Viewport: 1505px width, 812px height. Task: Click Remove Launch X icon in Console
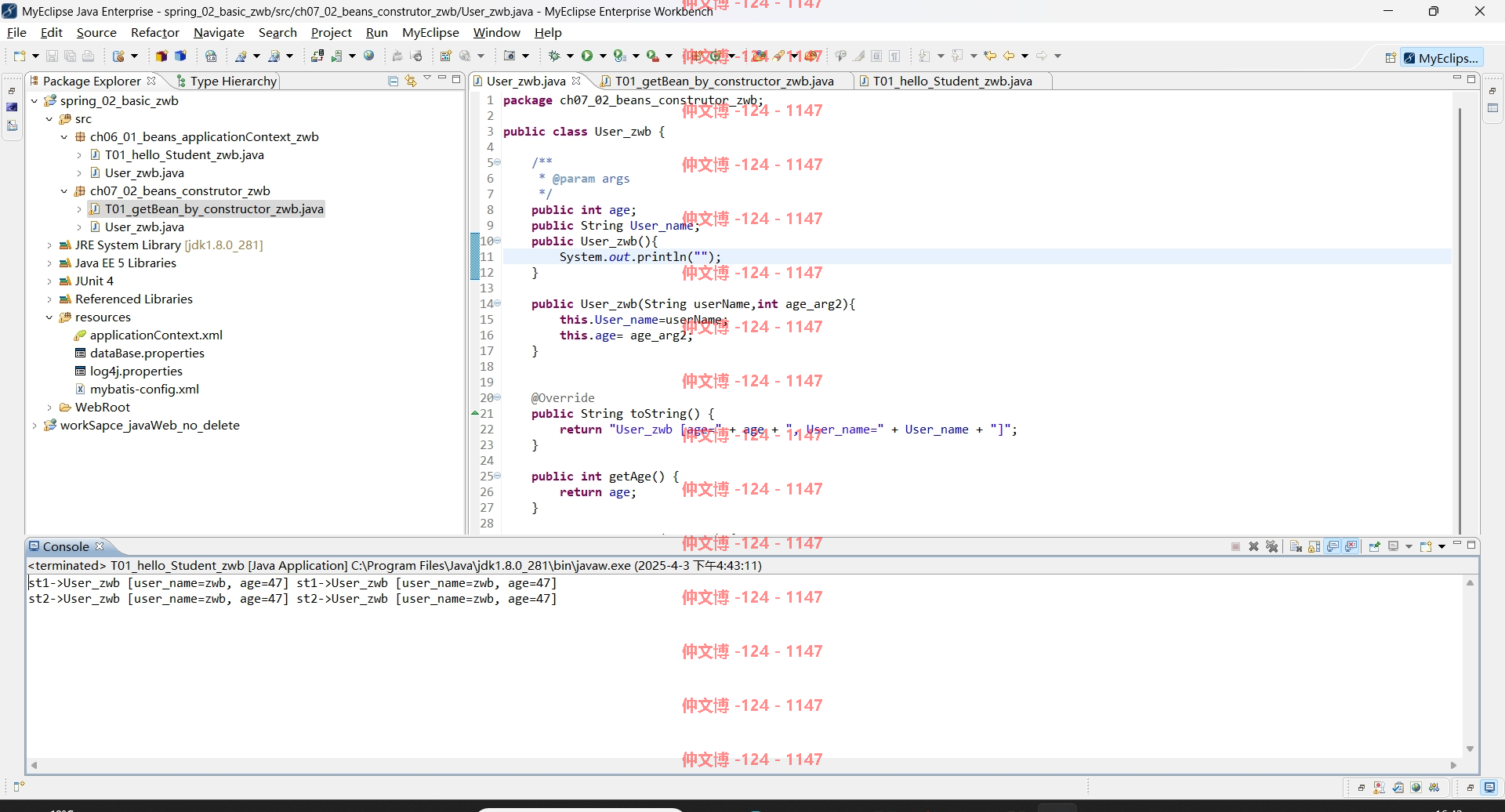(x=1253, y=546)
